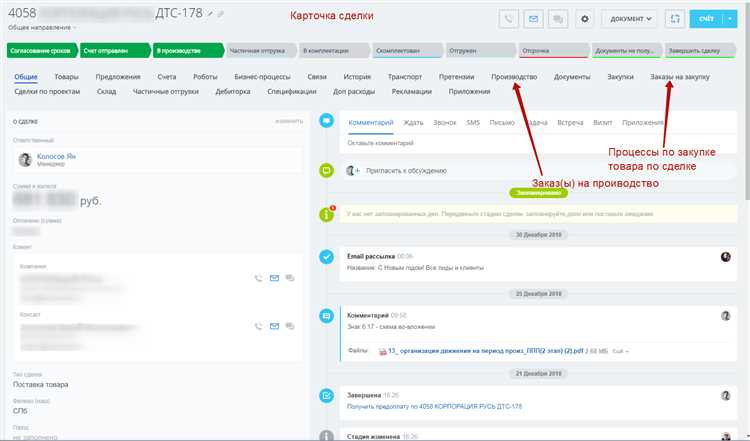Screen dimensions: 750x441
Task: Click PDF file icon in comment attachment
Action: tap(383, 352)
